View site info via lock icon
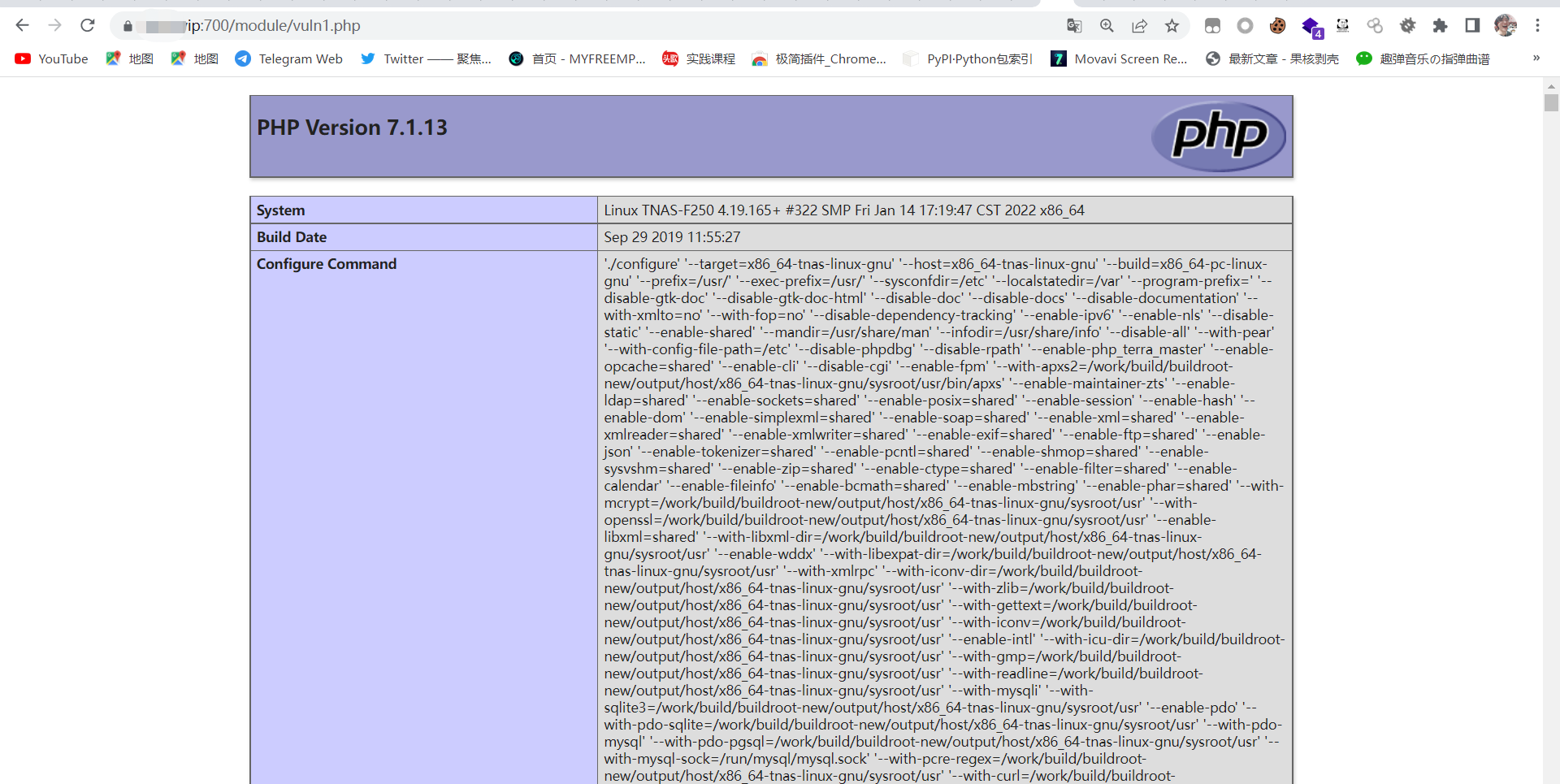1560x784 pixels. click(128, 26)
